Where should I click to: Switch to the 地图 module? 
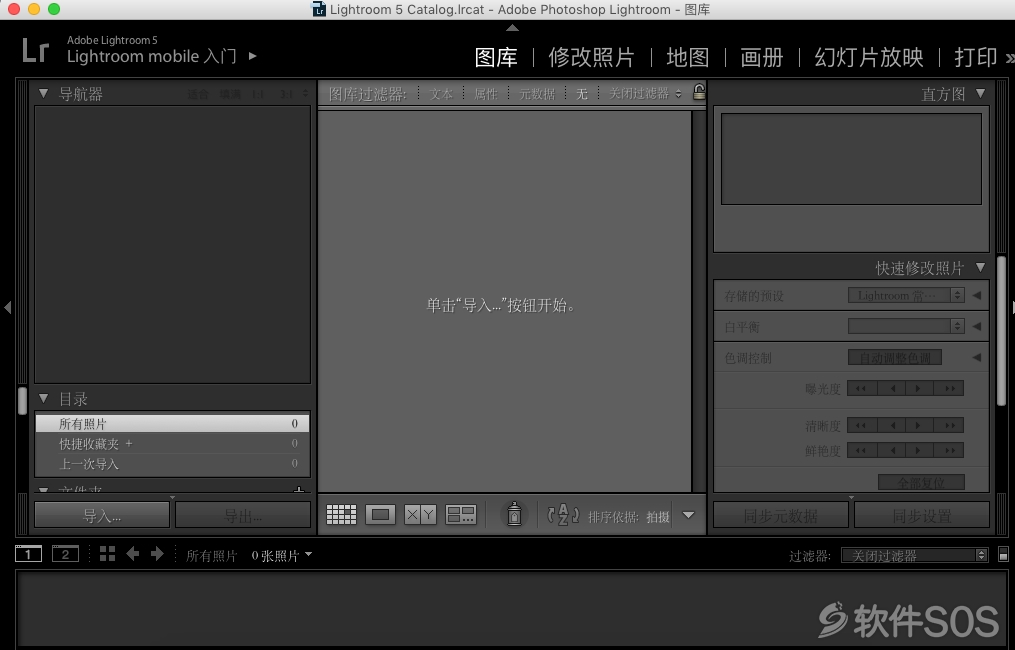(x=687, y=58)
